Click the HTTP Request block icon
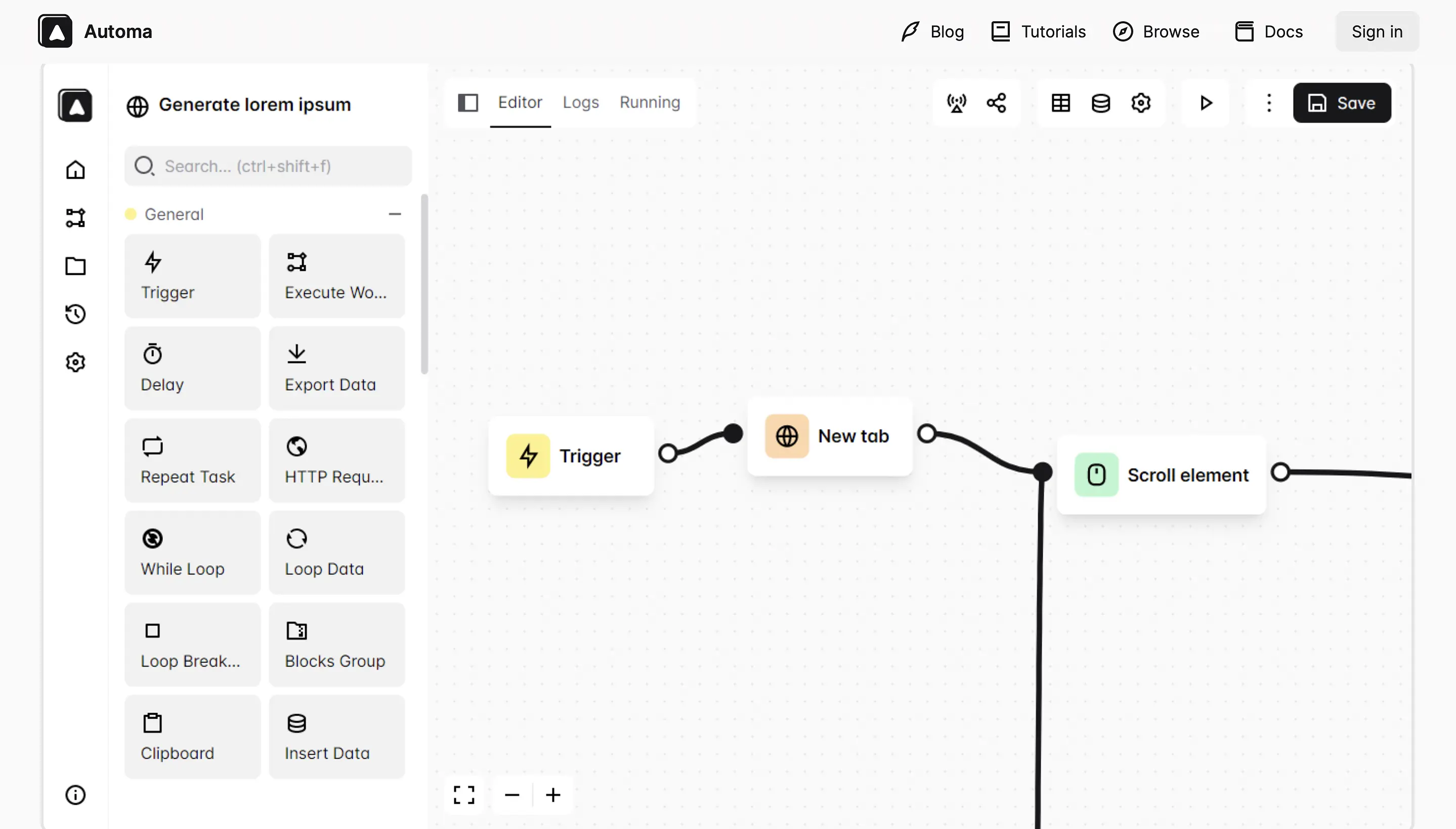This screenshot has width=1456, height=829. (296, 447)
